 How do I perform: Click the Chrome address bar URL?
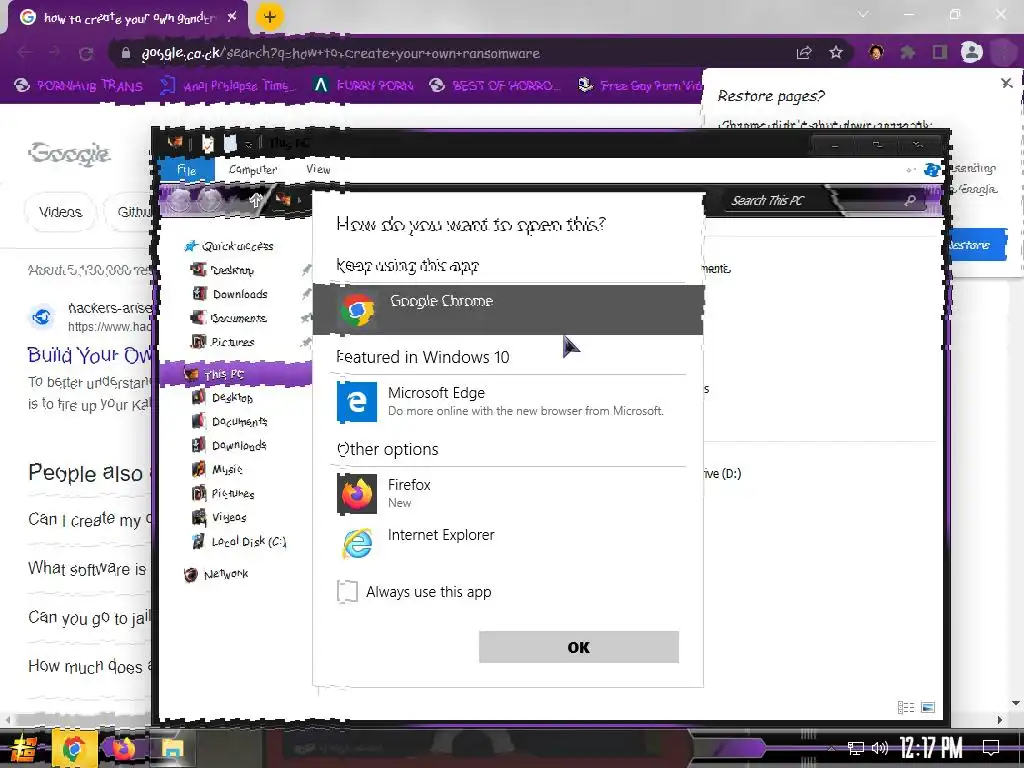click(340, 54)
